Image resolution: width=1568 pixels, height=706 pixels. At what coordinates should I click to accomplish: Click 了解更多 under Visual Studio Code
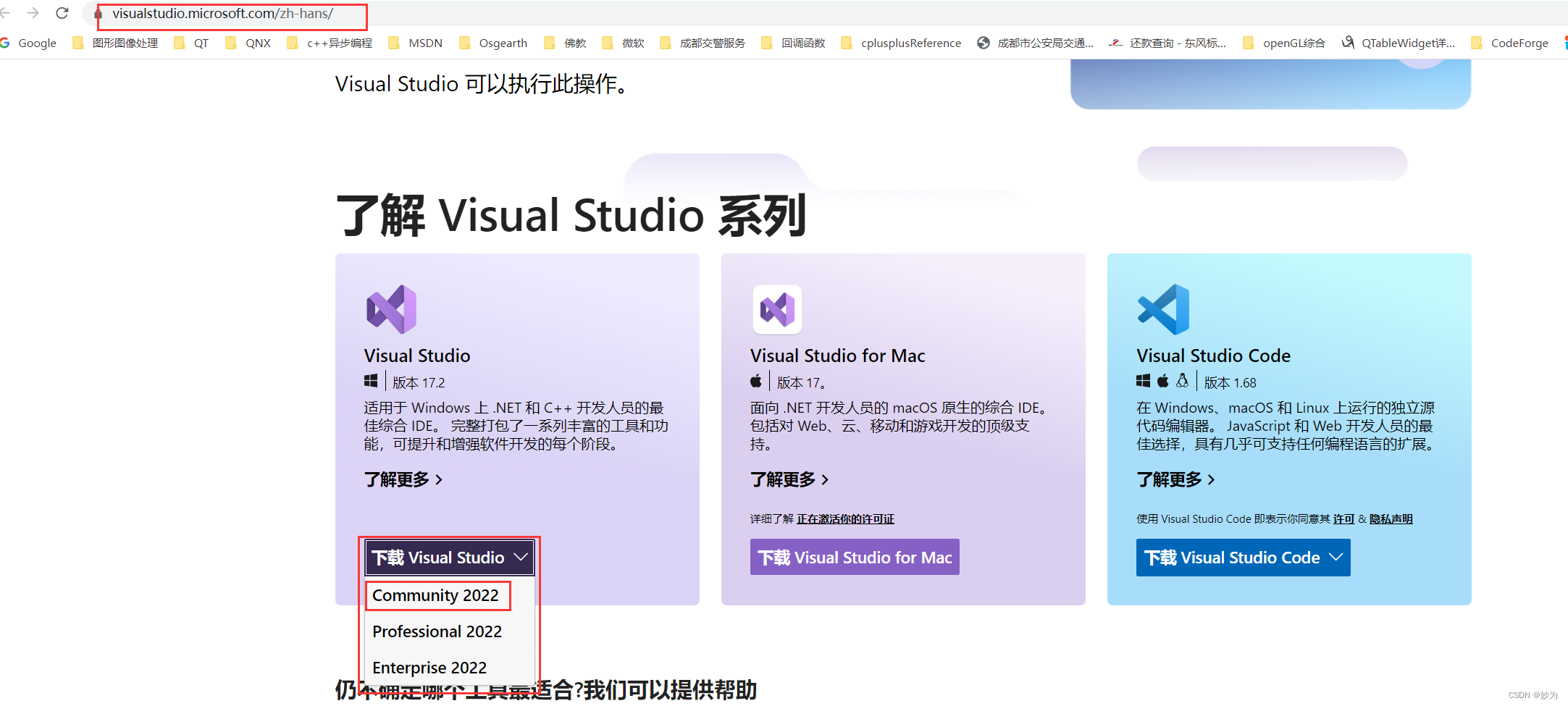[1175, 479]
